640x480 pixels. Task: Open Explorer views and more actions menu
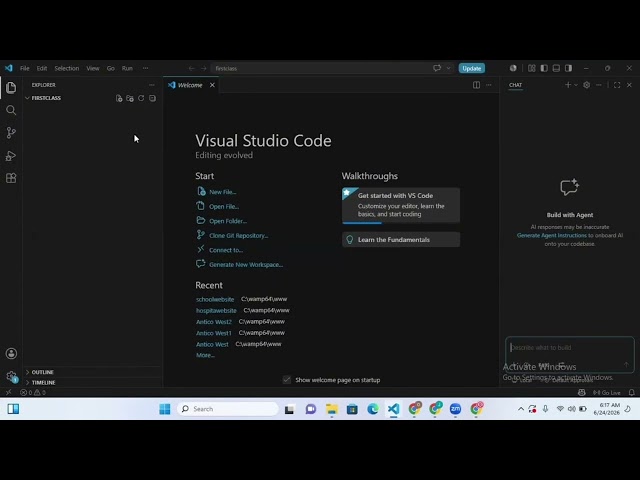(152, 85)
